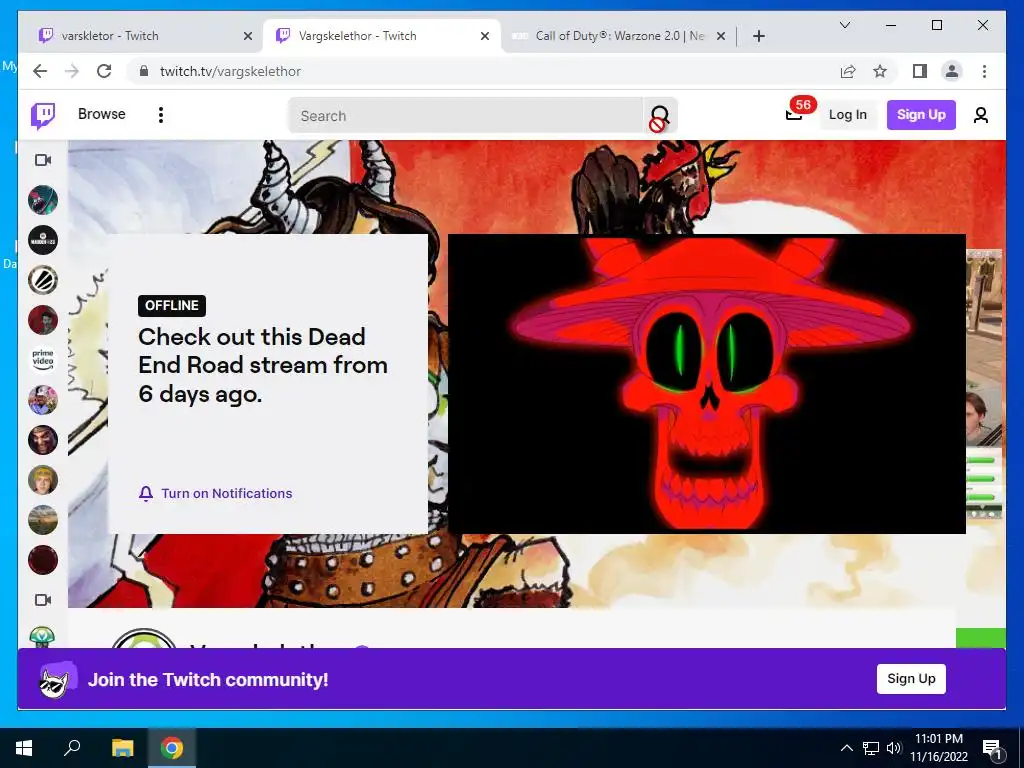Open Windows taskbar search

tap(72, 748)
